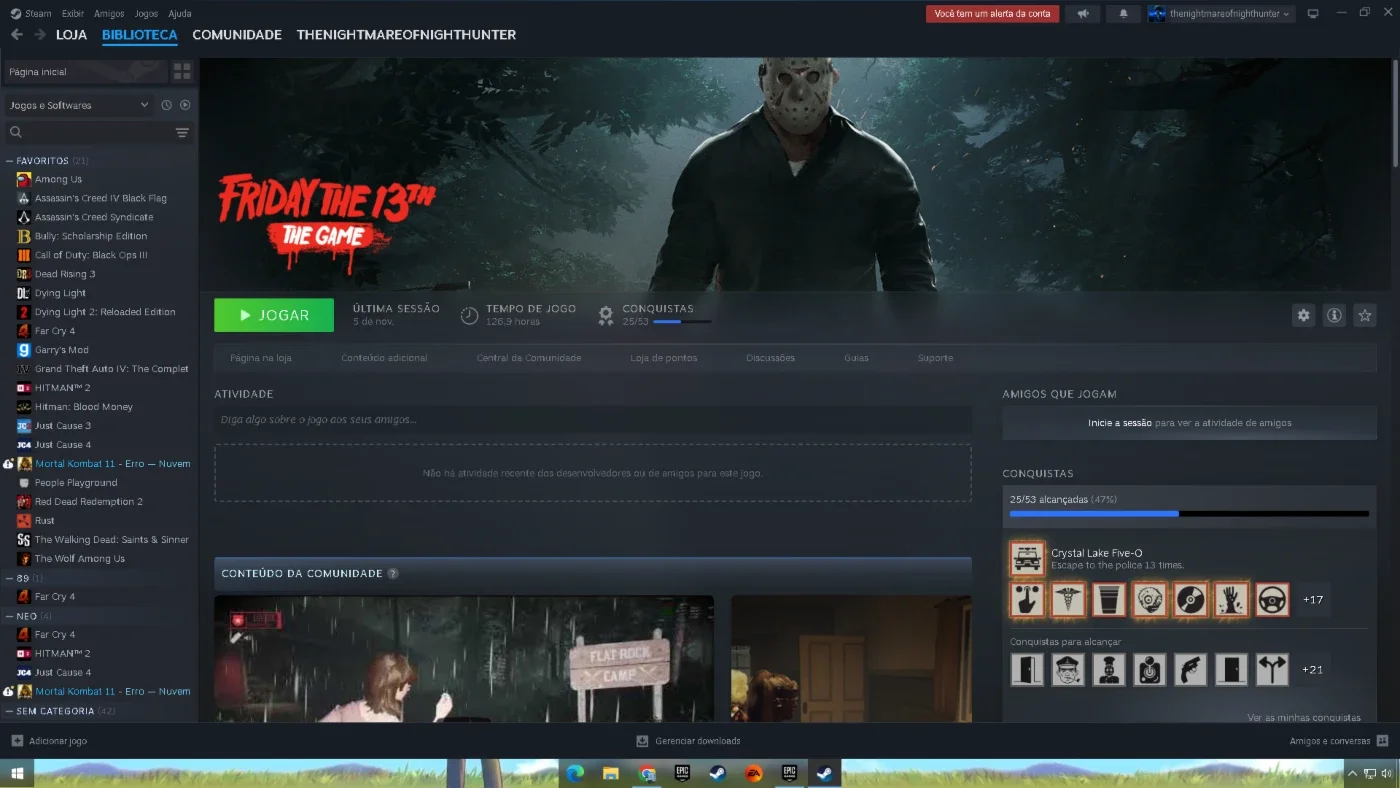Select the vinyl record achievement icon
The image size is (1400, 788).
pos(1190,600)
